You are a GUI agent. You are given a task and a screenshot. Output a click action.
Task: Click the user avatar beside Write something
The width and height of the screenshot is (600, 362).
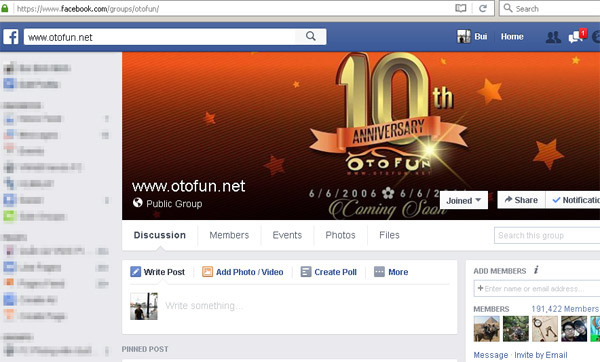click(144, 306)
